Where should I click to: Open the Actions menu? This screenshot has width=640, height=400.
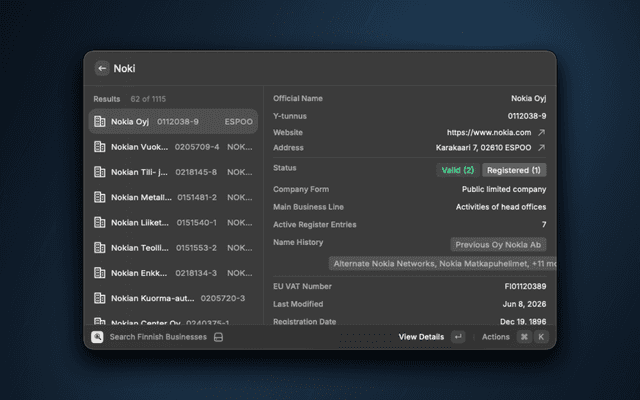[x=496, y=337]
